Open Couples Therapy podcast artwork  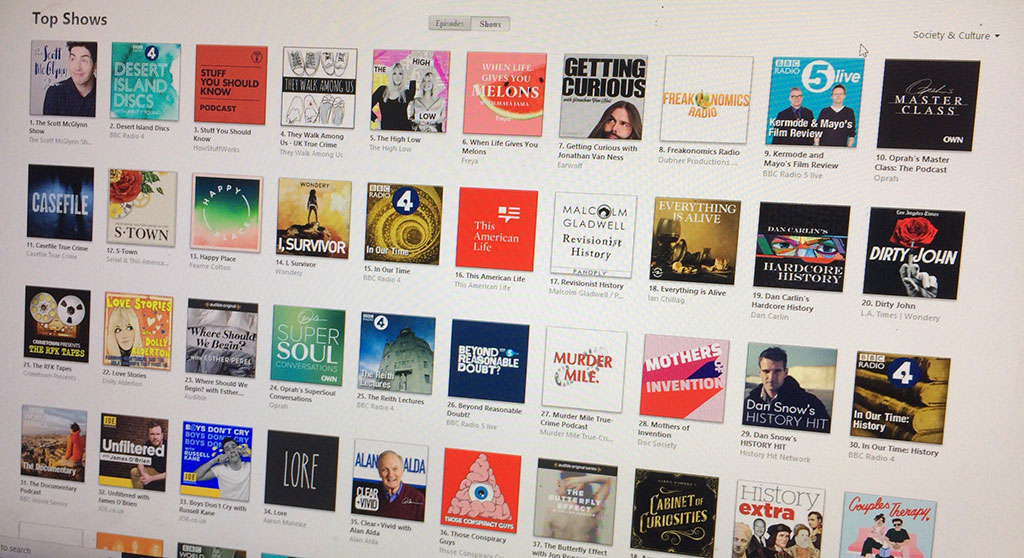pos(889,525)
